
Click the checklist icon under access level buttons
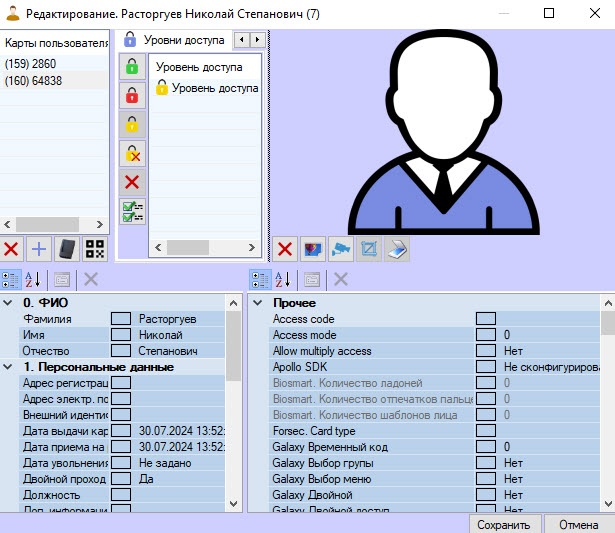point(131,211)
